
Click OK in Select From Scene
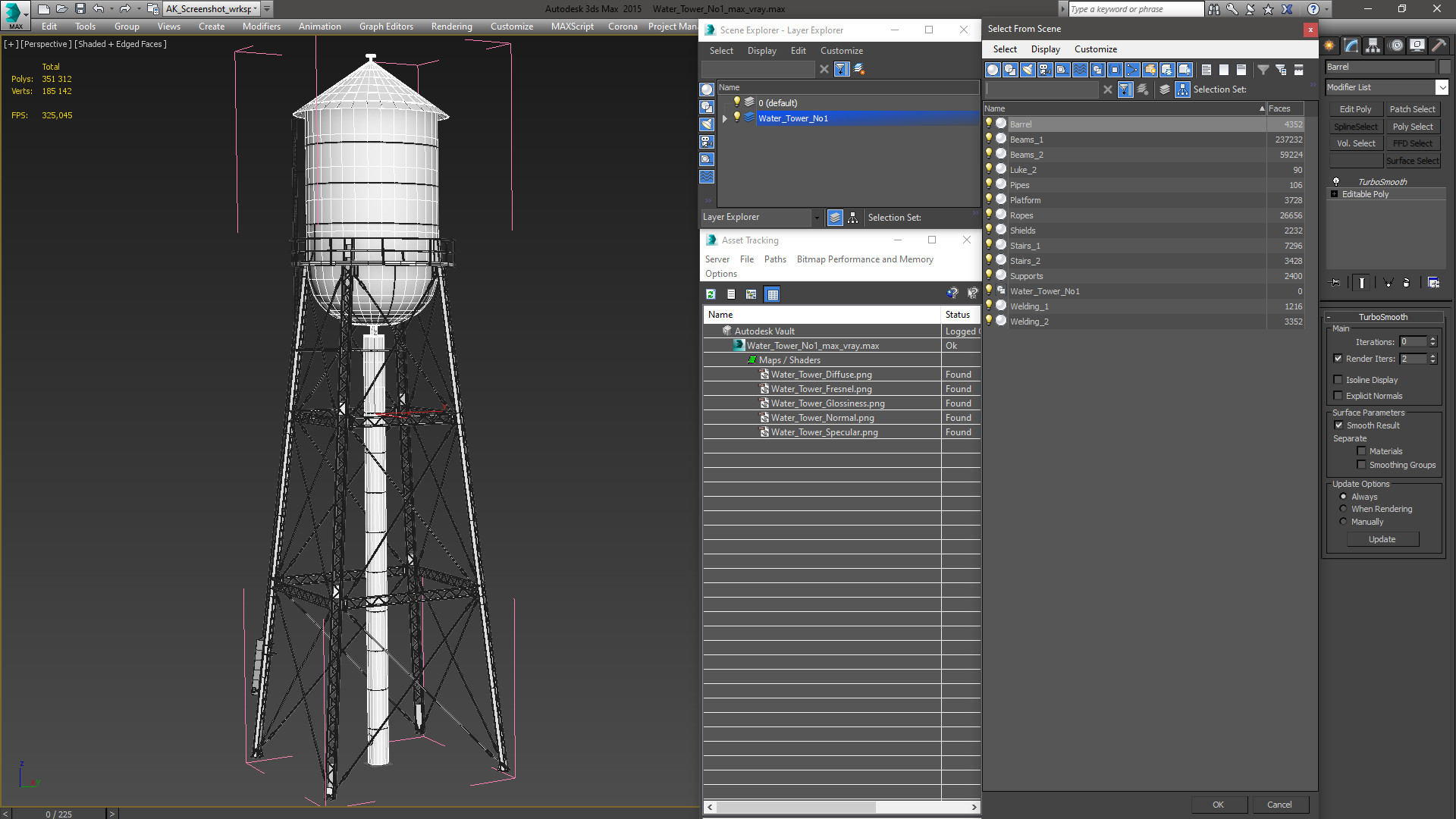[1218, 805]
